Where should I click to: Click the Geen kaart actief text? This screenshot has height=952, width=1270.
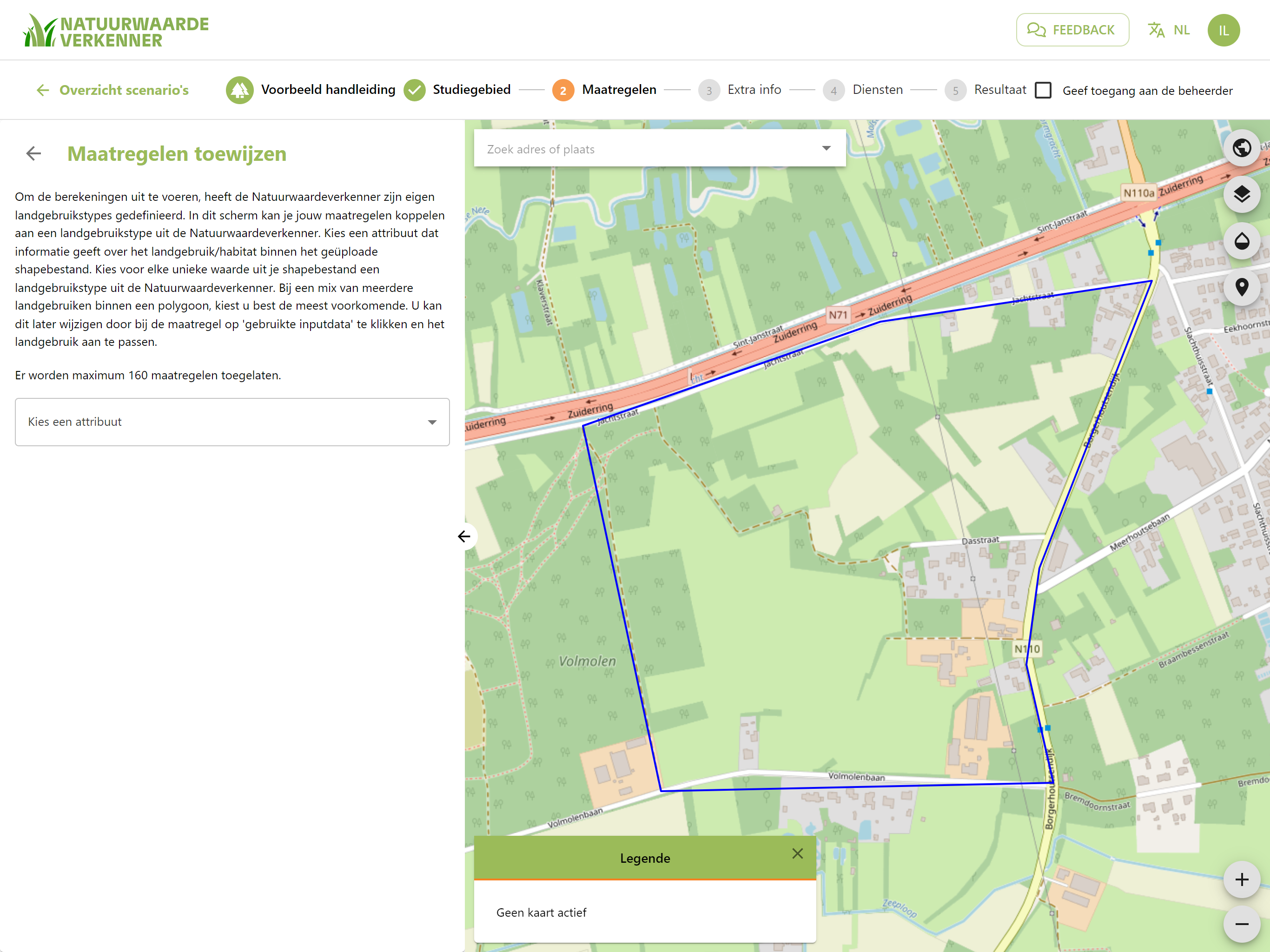coord(542,912)
